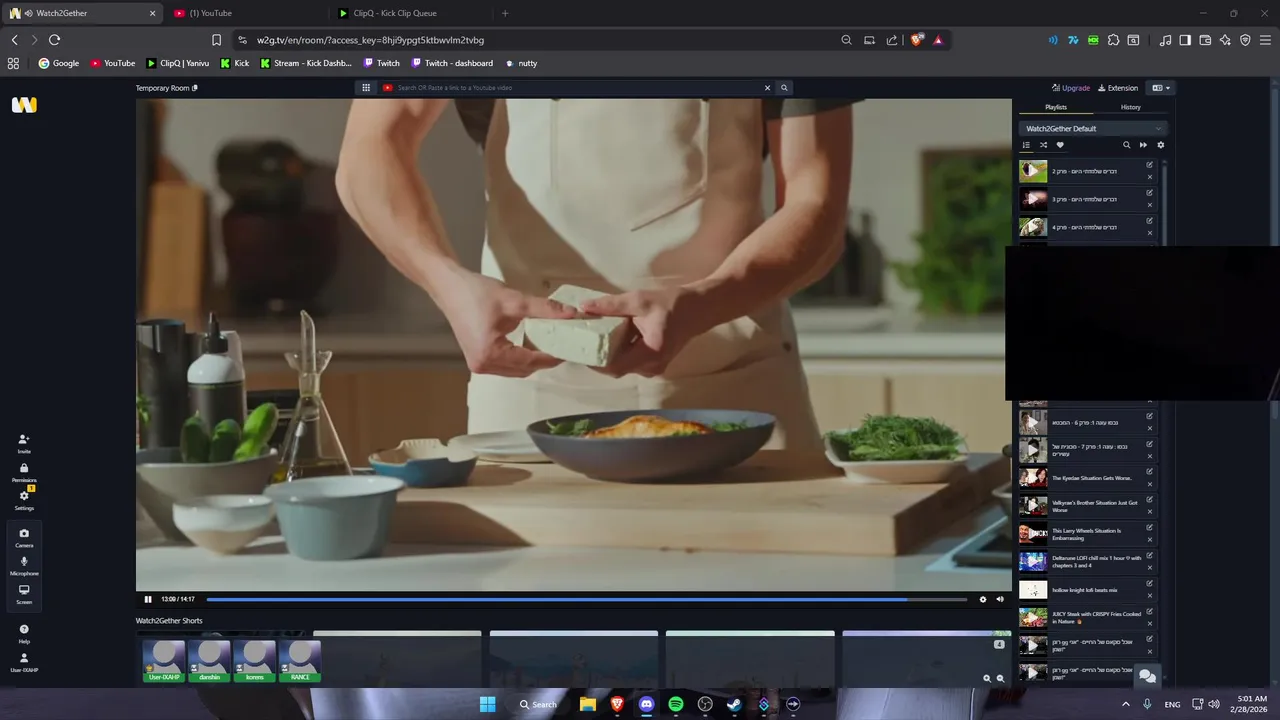Expand the Watch2Gether Default playlist dropdown

1093,128
